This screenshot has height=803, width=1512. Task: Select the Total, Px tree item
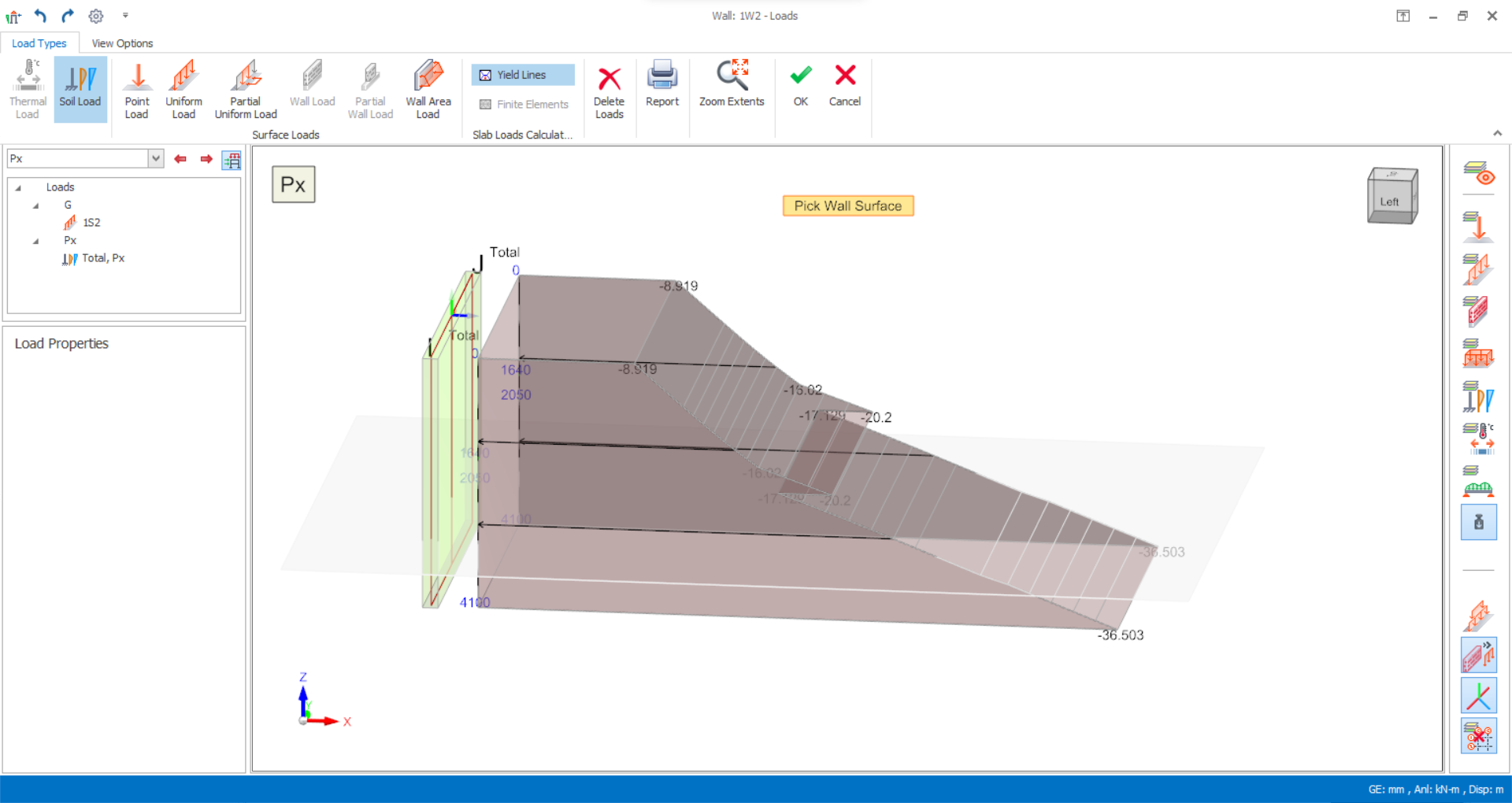coord(102,258)
